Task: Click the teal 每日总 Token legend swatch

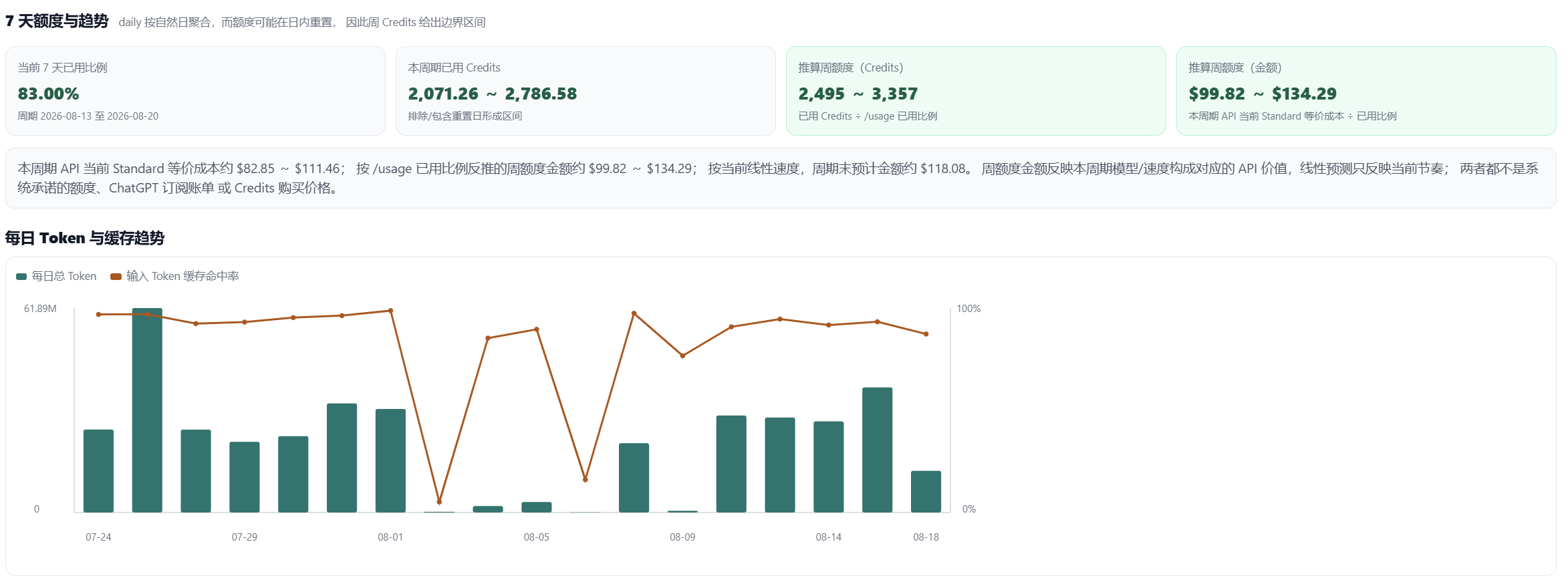Action: coord(21,277)
